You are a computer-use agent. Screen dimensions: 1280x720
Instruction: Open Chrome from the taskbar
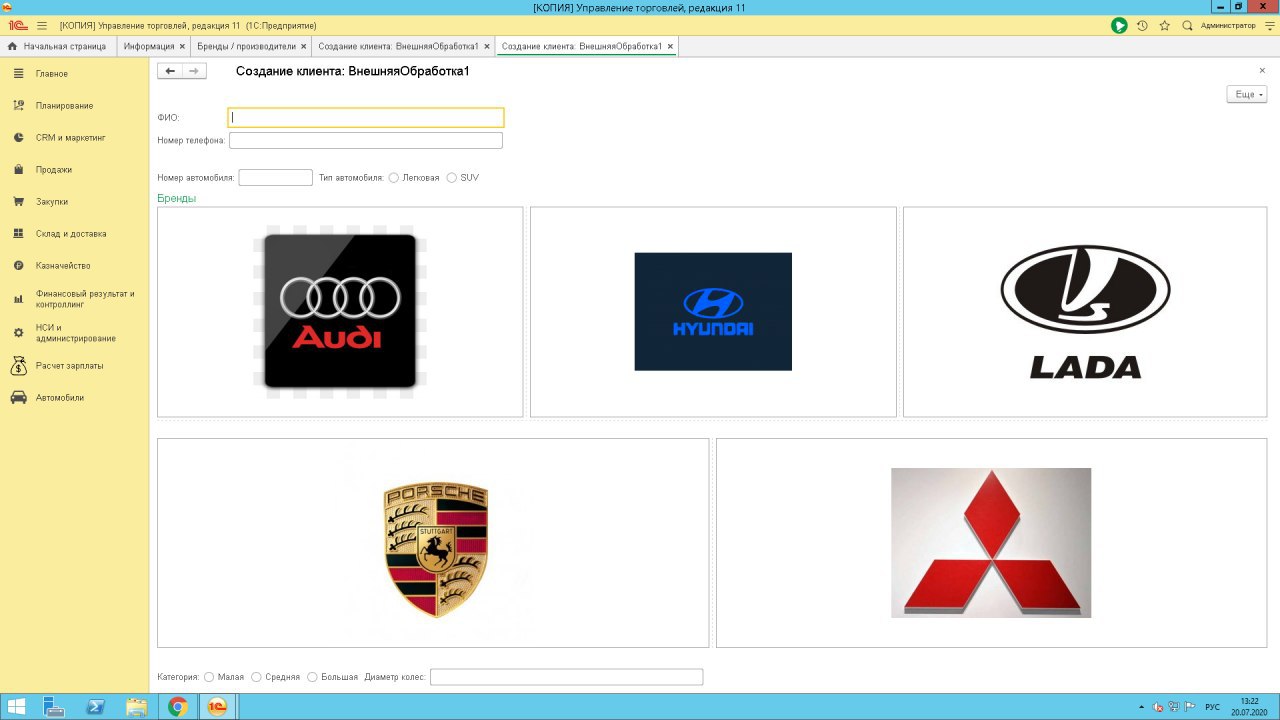178,707
